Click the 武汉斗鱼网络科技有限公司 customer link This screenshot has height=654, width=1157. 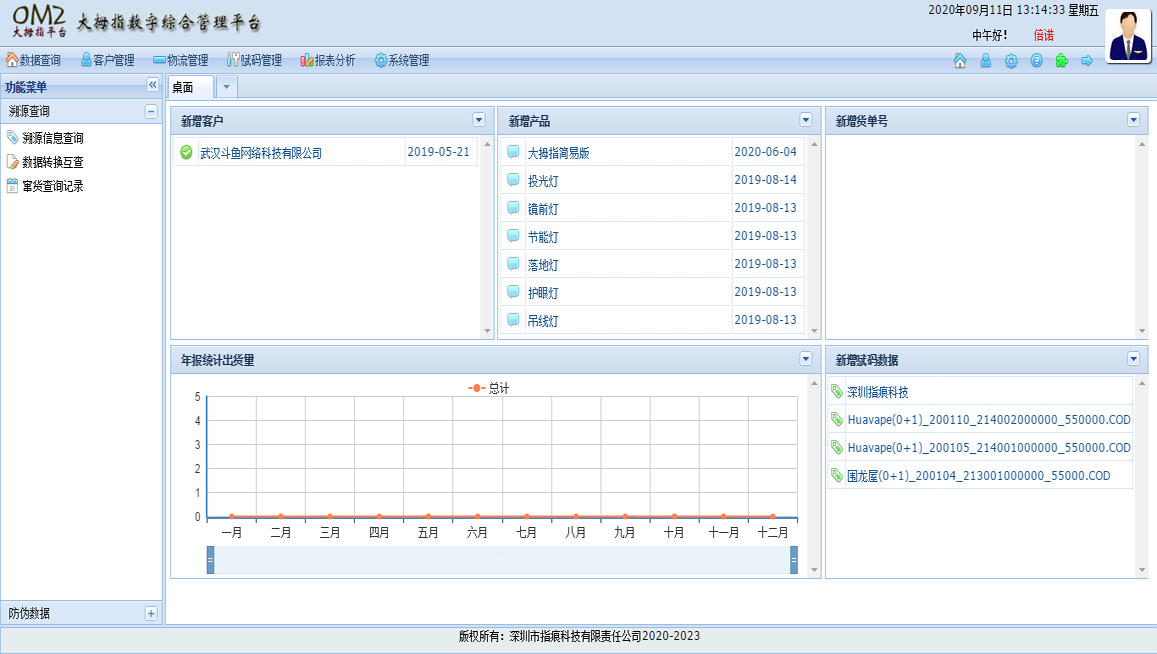pyautogui.click(x=261, y=153)
